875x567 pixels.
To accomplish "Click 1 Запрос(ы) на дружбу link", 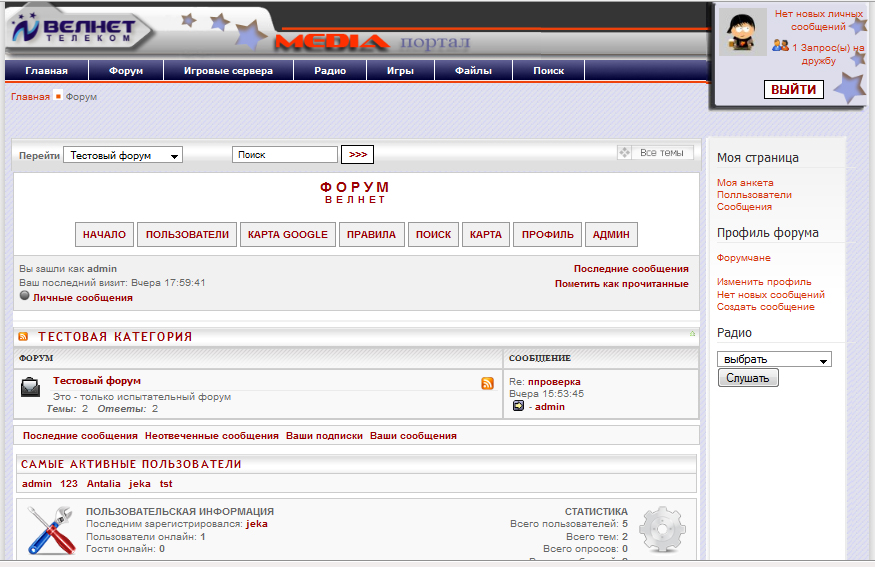I will pyautogui.click(x=828, y=54).
